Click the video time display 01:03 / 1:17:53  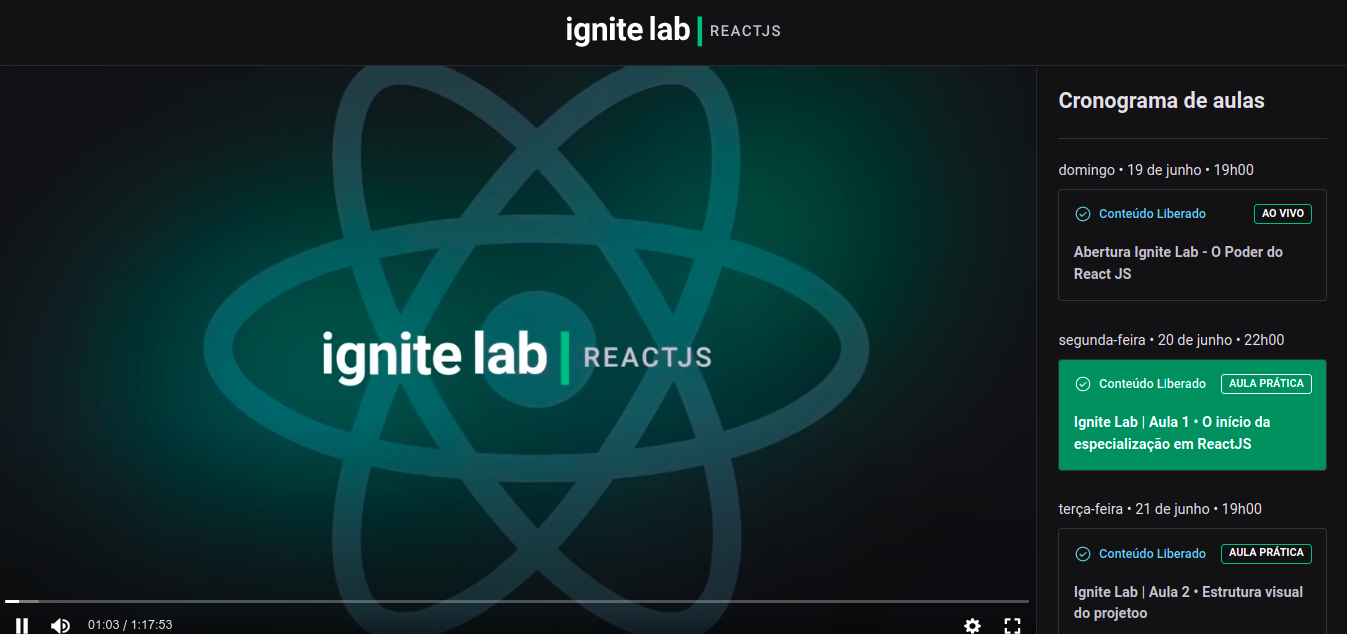[x=130, y=625]
